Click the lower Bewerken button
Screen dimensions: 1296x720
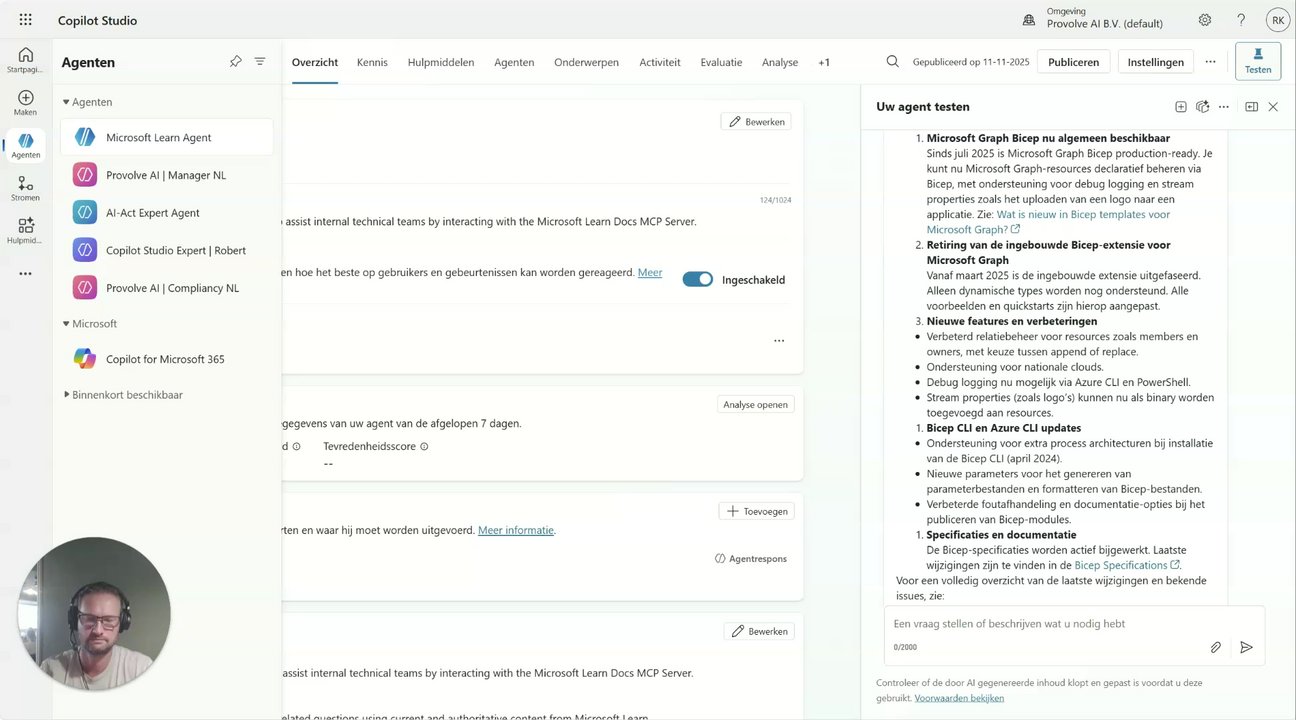[759, 631]
